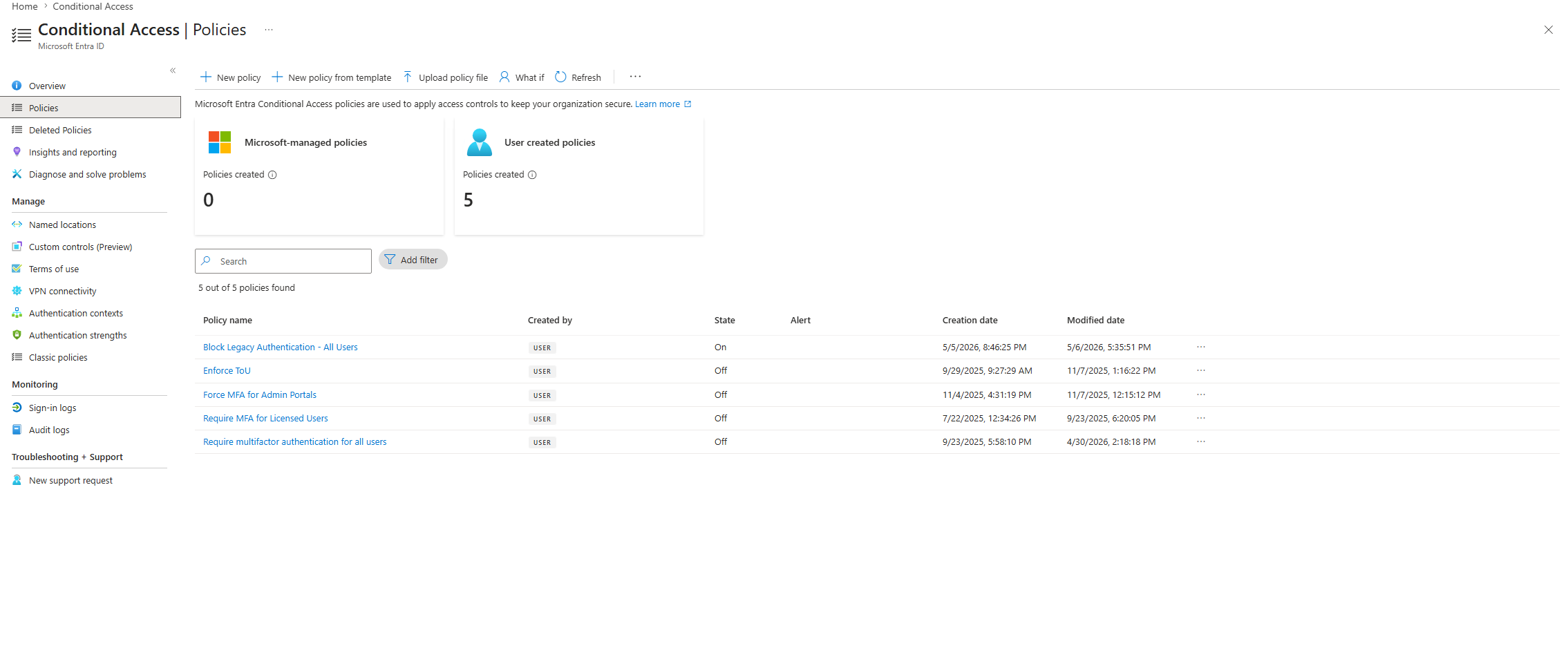Click Conditional Access breadcrumb link
Screen dimensions: 1568x648
pyautogui.click(x=93, y=6)
